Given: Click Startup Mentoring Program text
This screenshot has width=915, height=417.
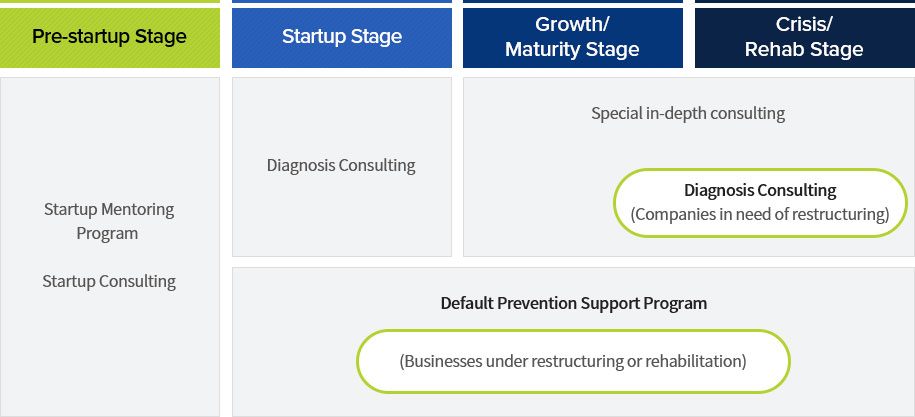Looking at the screenshot, I should coord(109,221).
